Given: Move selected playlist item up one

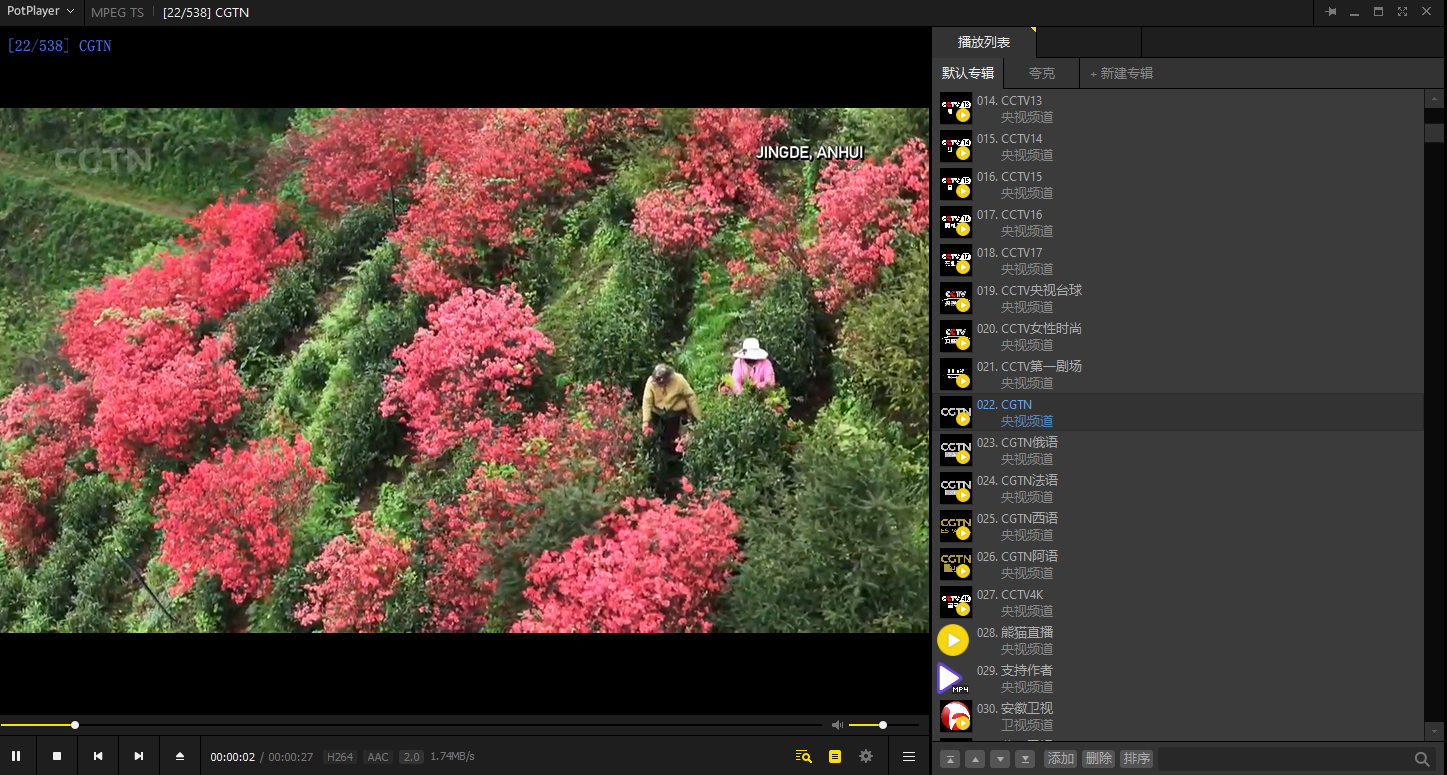Looking at the screenshot, I should [975, 759].
